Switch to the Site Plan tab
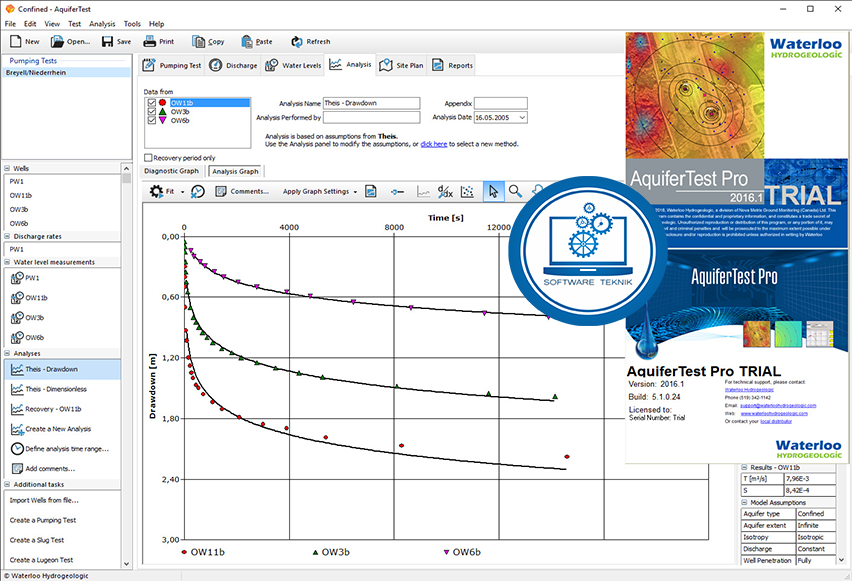This screenshot has width=852, height=581. point(402,65)
